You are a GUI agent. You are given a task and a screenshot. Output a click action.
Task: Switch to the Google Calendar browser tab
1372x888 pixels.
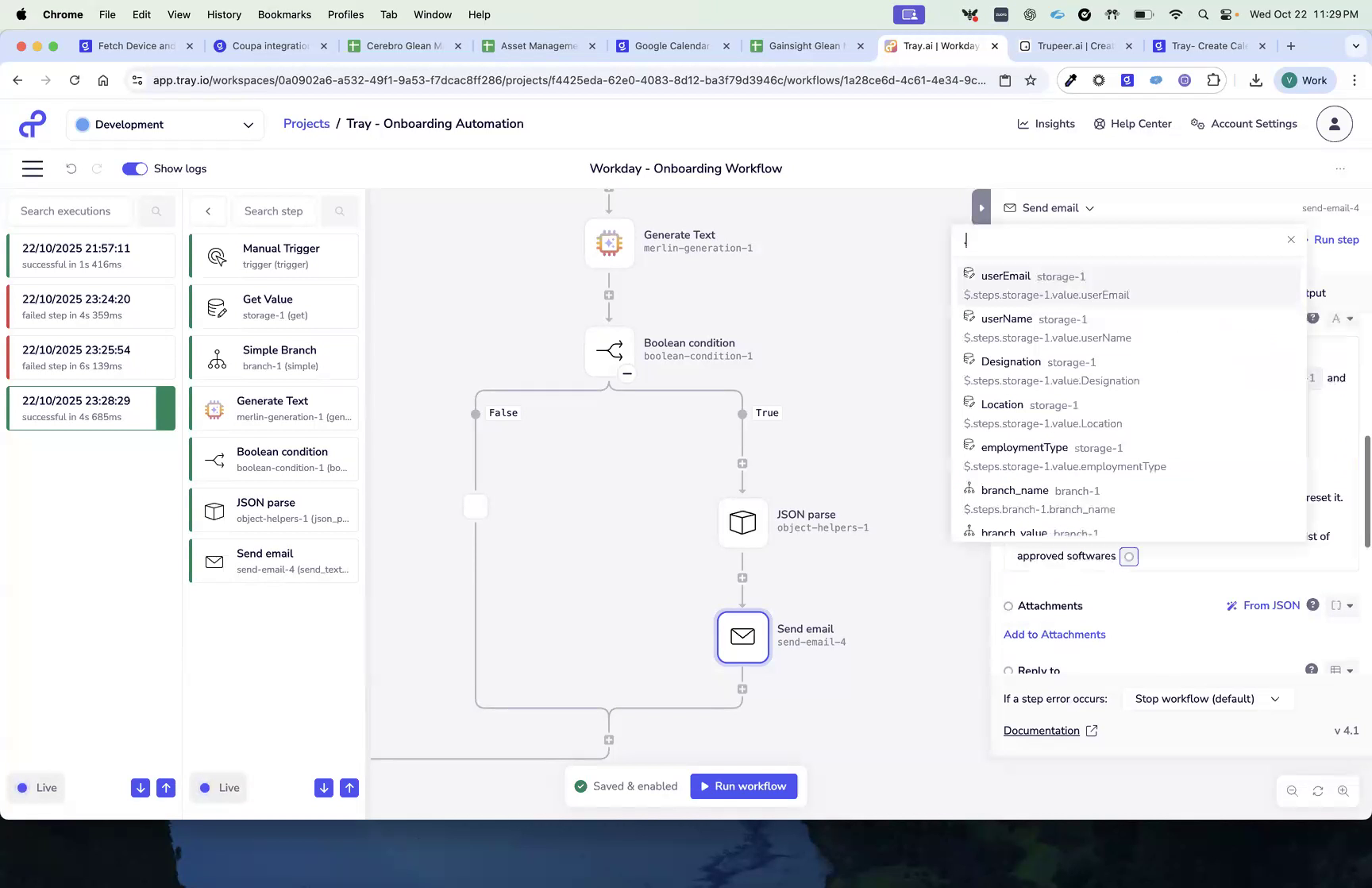671,45
